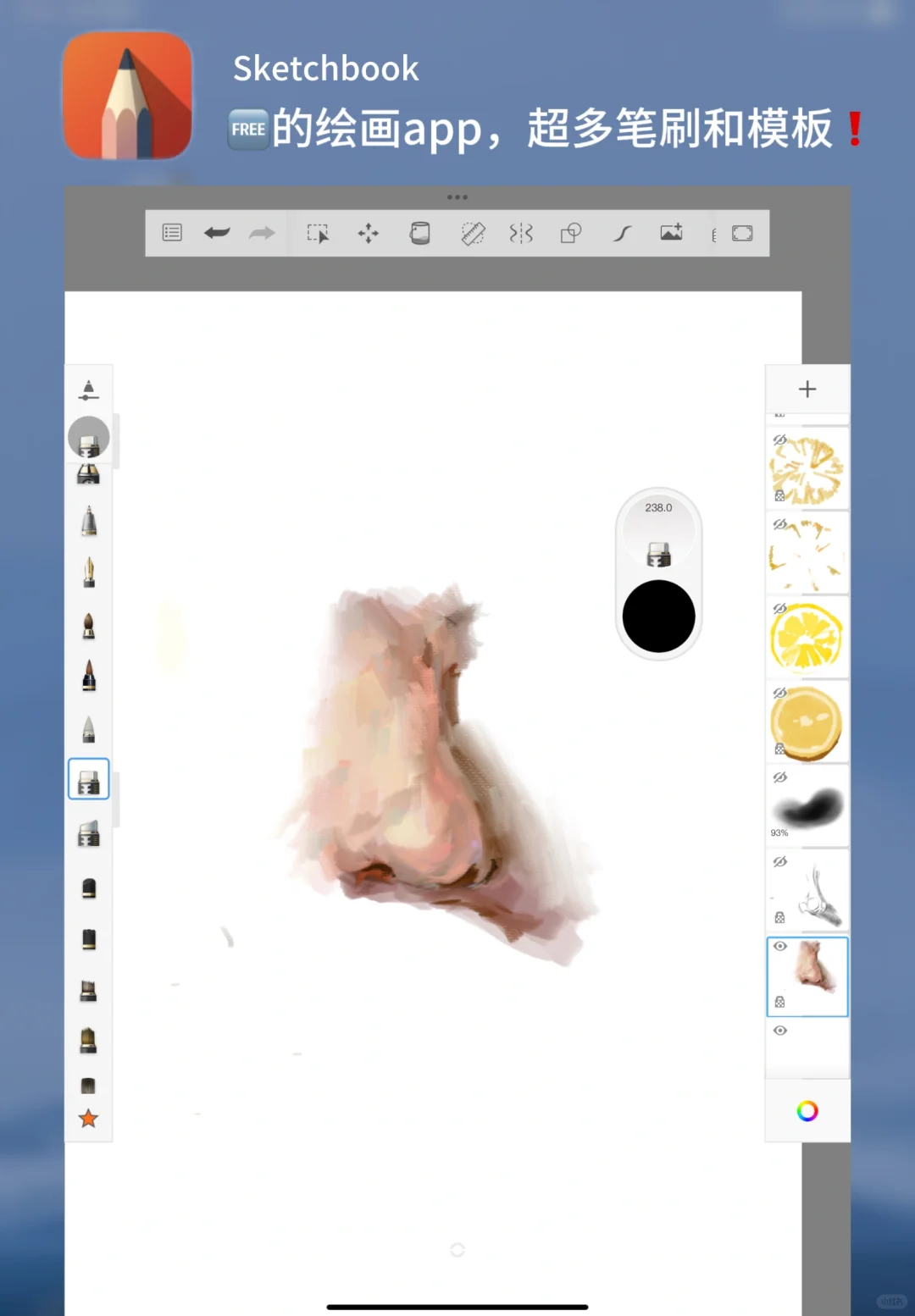
Task: Tap the current brush gray circle
Action: (x=89, y=438)
